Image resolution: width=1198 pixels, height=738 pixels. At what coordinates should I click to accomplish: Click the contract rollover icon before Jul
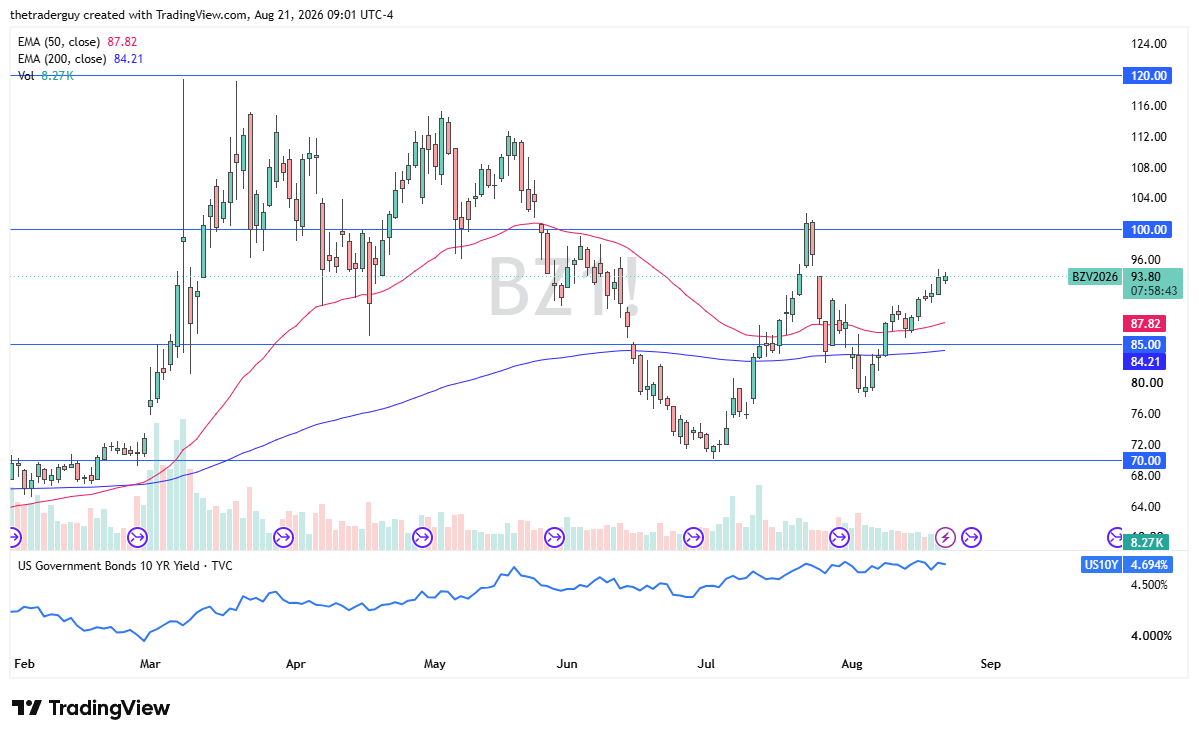[693, 538]
